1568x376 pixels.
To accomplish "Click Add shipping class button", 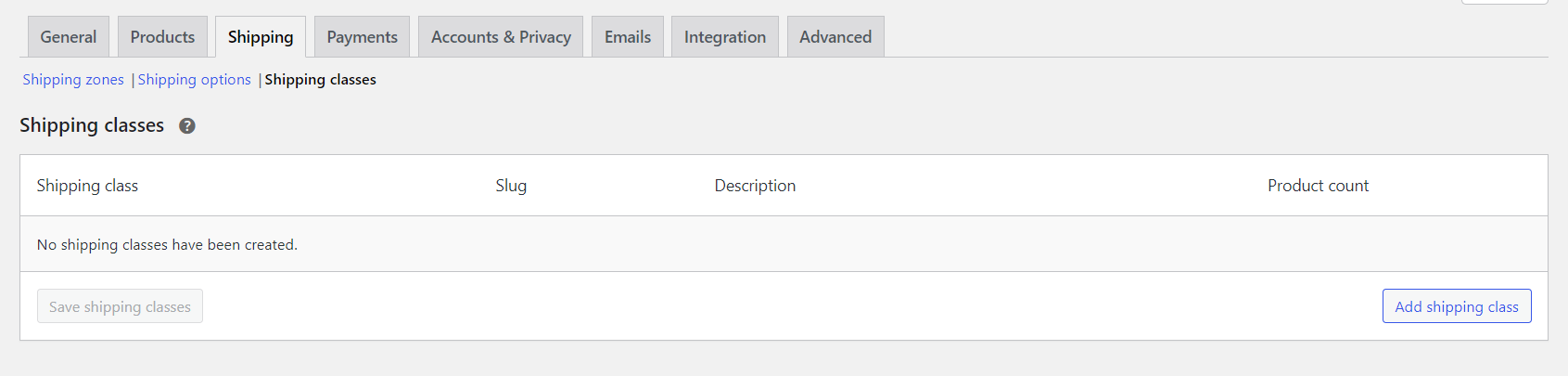I will 1457,306.
